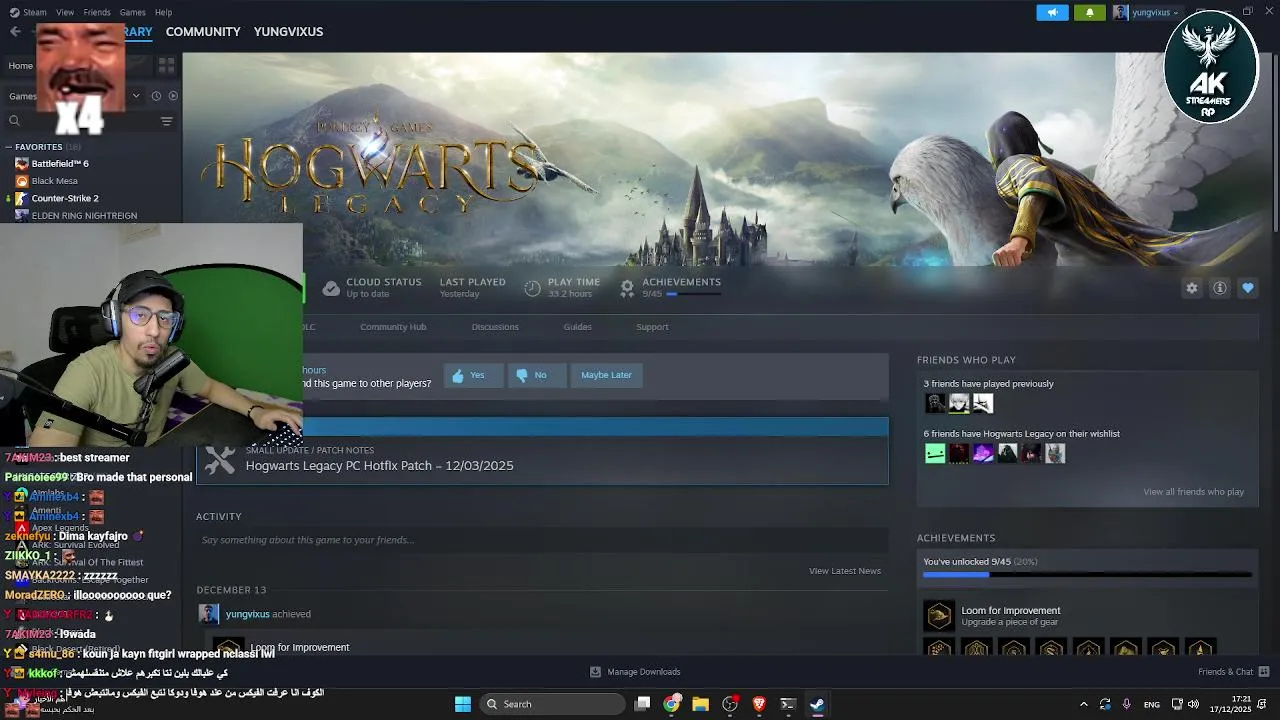Image resolution: width=1280 pixels, height=720 pixels.
Task: Sort library by recent activity clock icon
Action: coord(156,96)
